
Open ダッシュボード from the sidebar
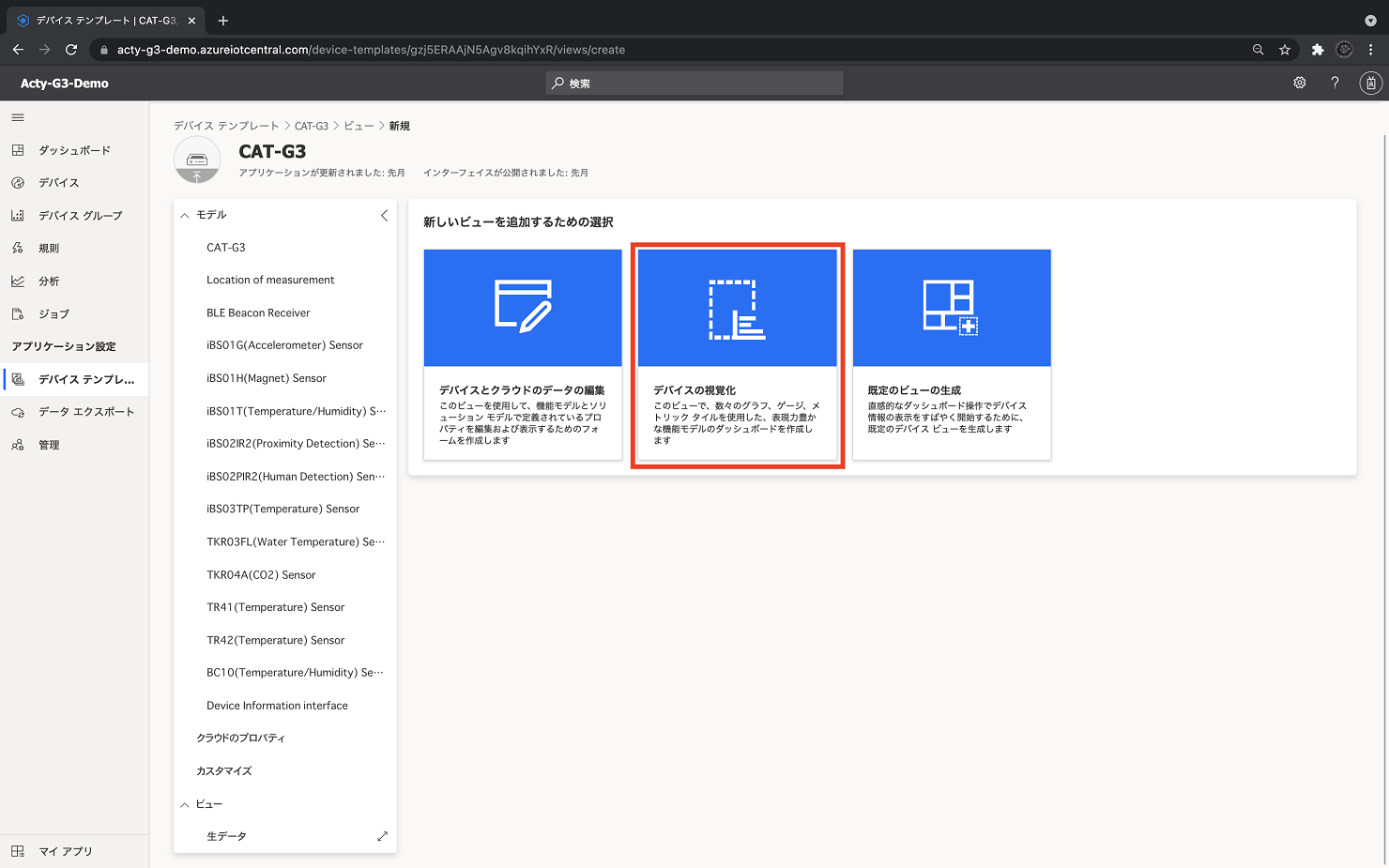(74, 150)
